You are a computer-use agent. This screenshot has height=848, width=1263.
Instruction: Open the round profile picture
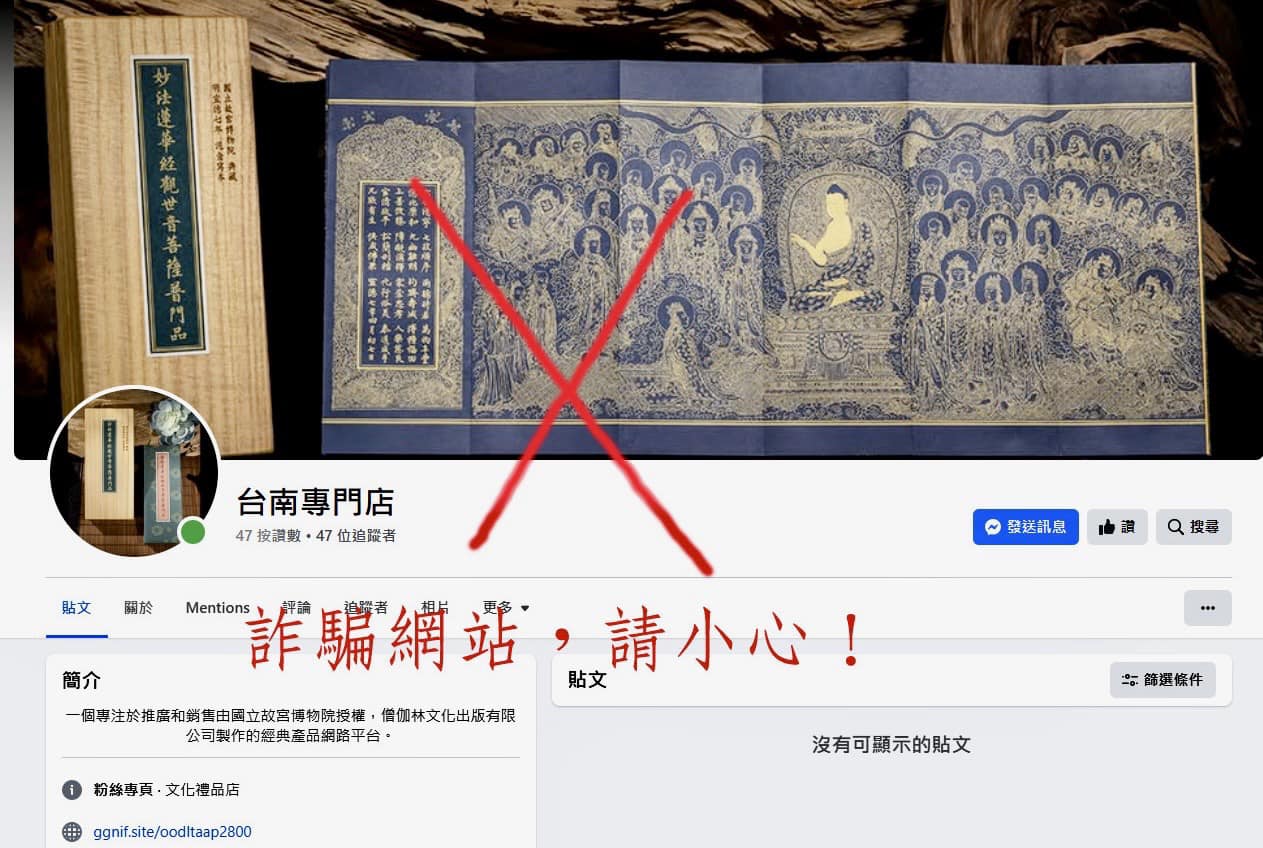[133, 472]
